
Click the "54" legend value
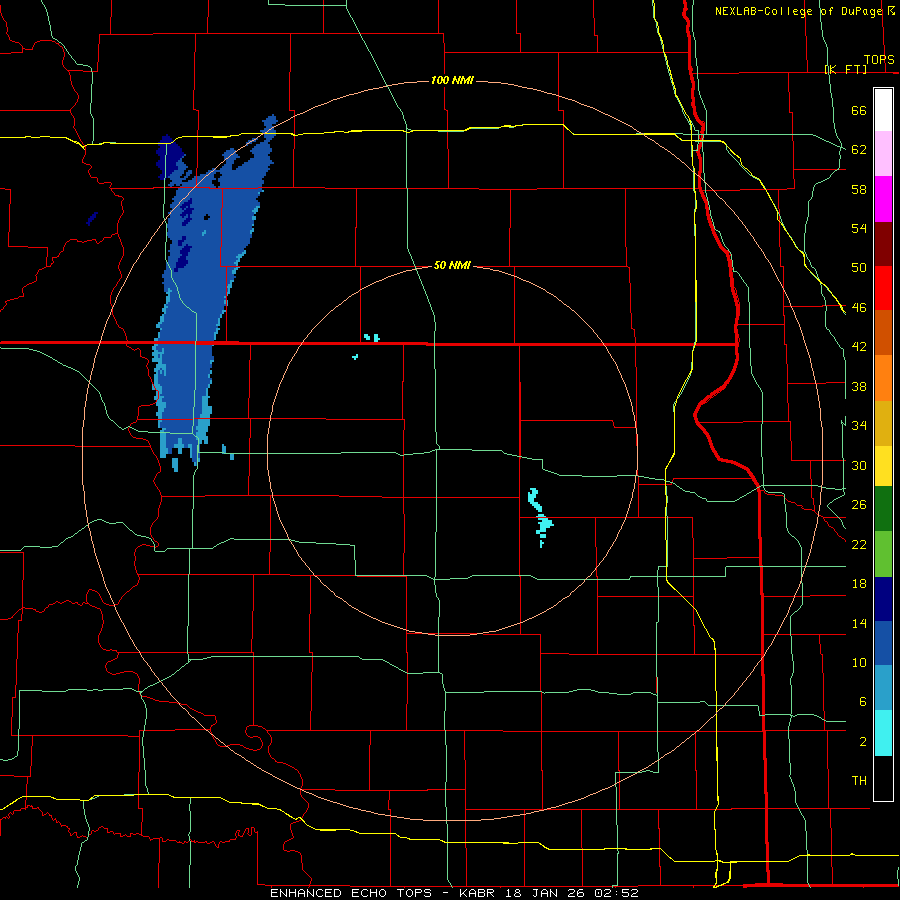(x=859, y=228)
